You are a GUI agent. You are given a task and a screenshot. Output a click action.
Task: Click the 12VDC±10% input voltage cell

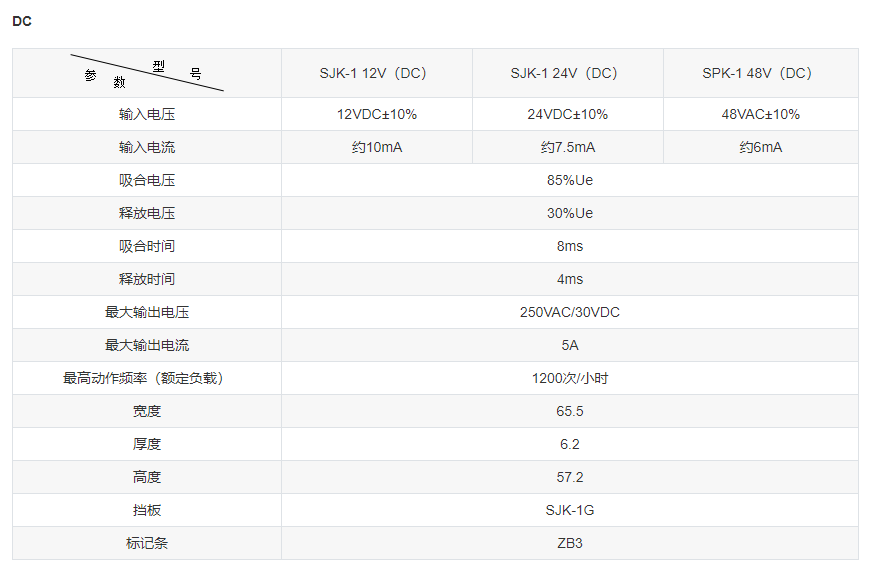tap(376, 114)
